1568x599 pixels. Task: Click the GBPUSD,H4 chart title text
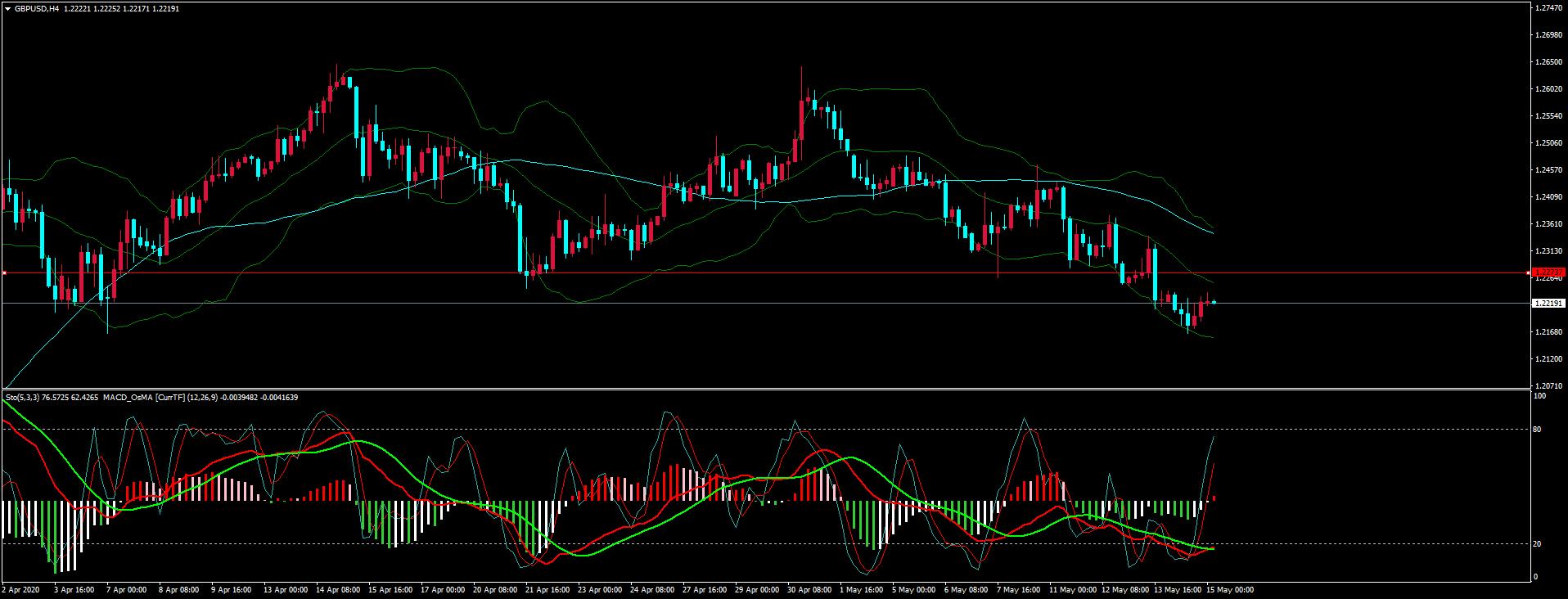[x=37, y=8]
